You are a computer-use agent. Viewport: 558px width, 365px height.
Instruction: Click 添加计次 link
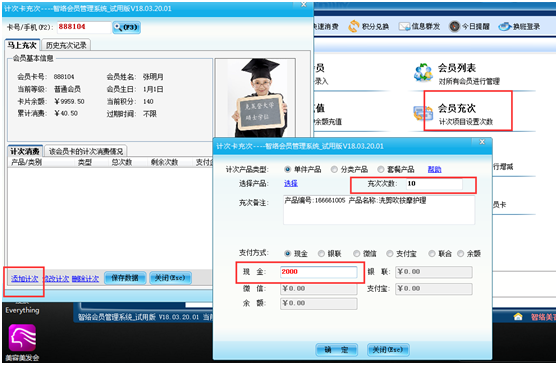pos(25,279)
